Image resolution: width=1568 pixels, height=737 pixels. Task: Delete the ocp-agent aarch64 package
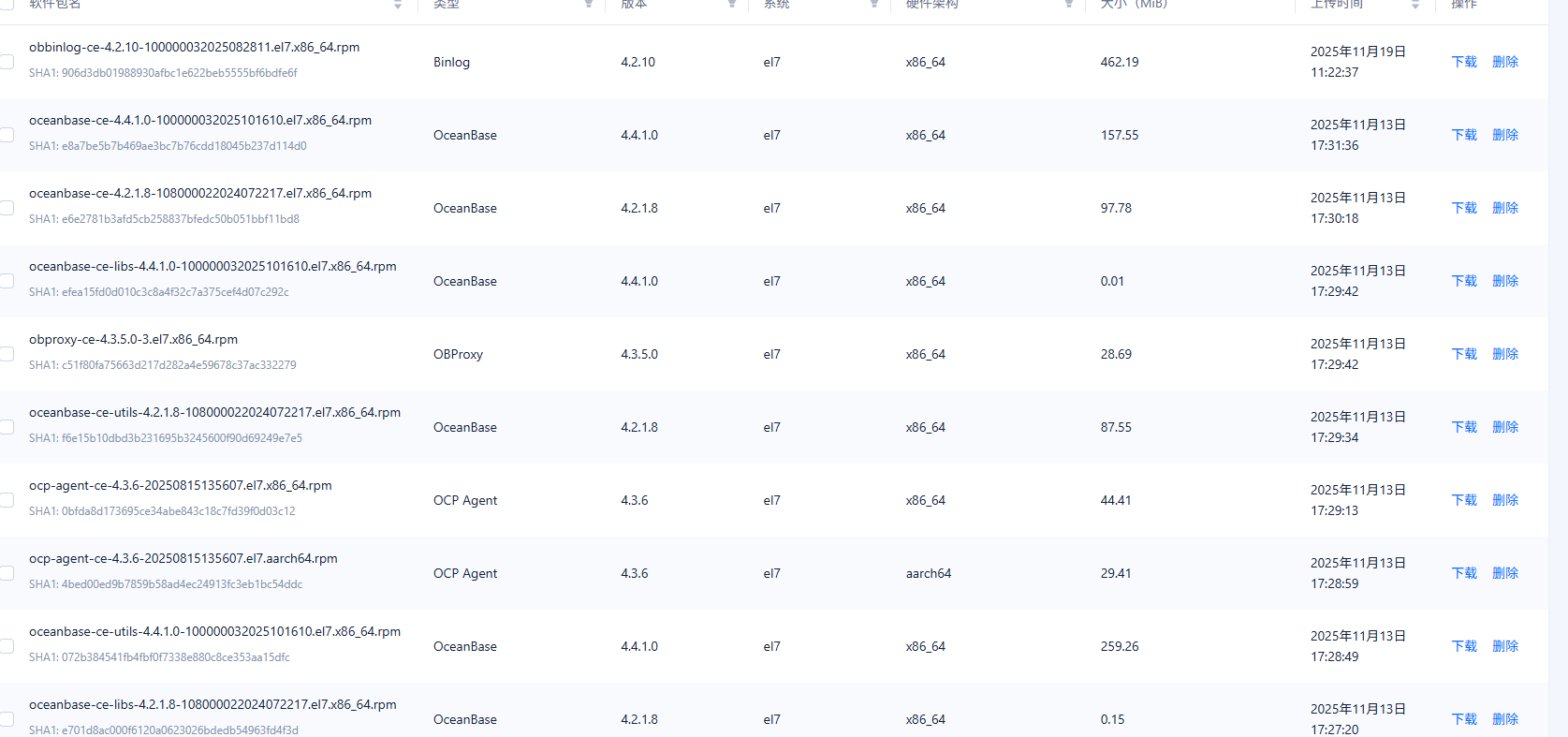tap(1504, 573)
